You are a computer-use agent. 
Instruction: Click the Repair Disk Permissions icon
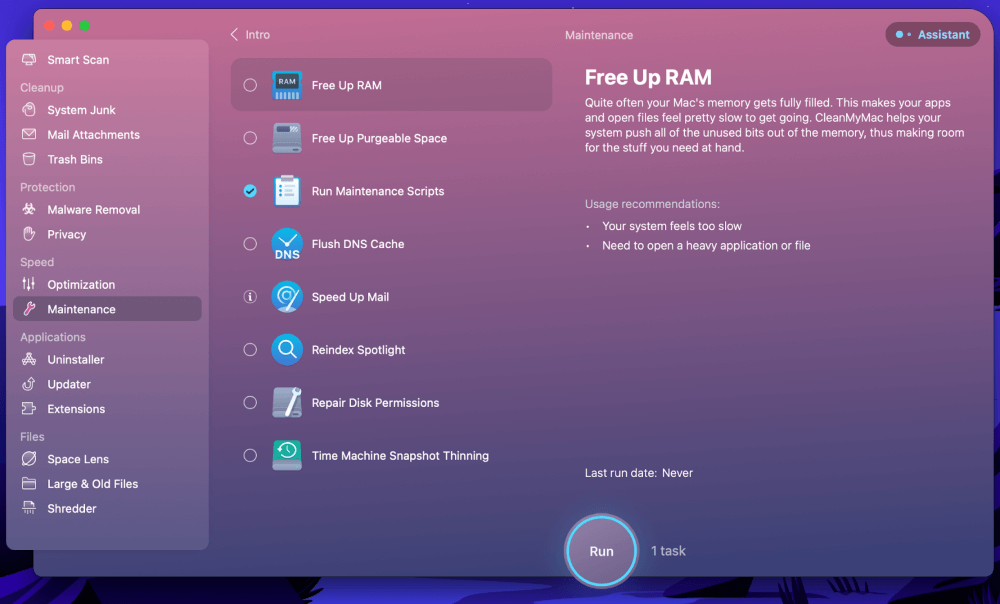287,403
